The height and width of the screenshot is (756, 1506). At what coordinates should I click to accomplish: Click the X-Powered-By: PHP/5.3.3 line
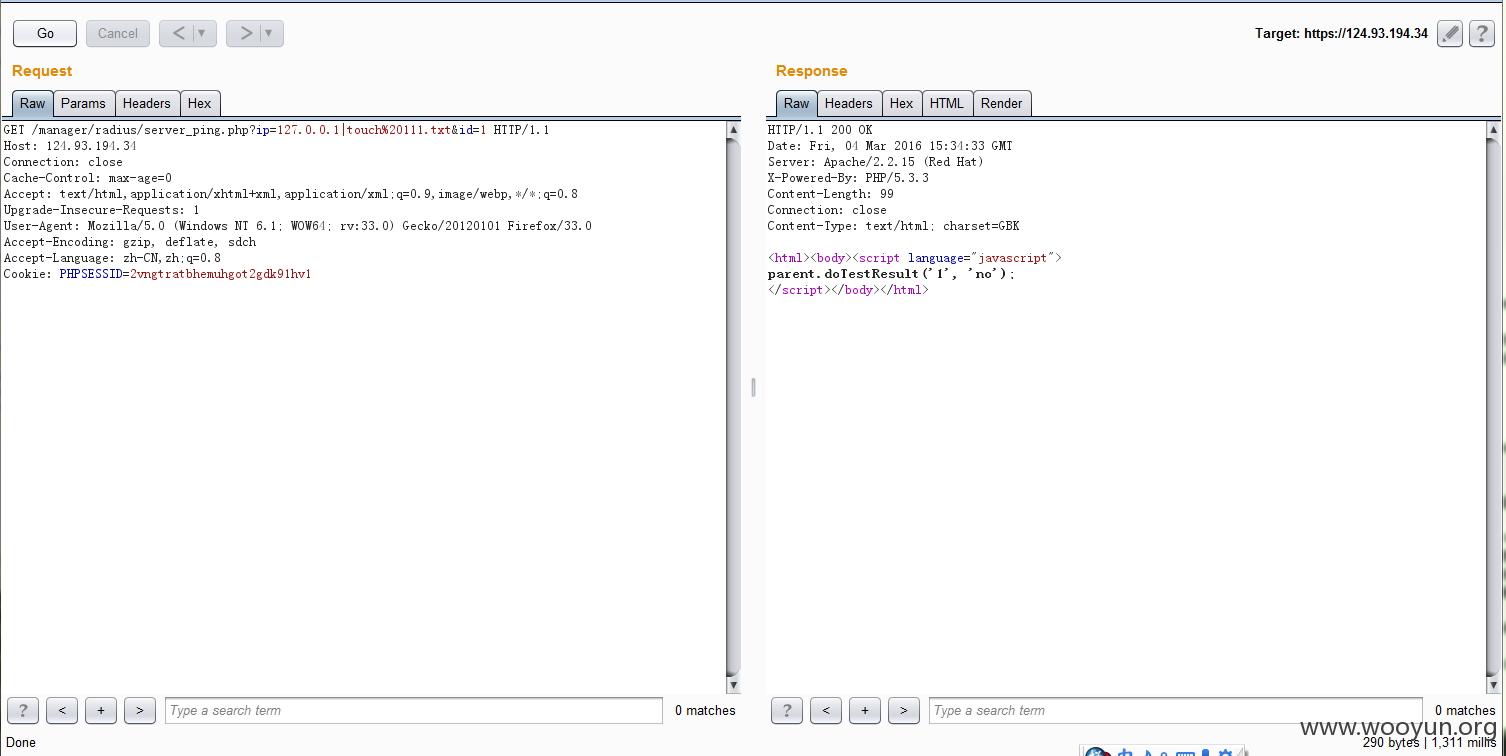pos(848,178)
